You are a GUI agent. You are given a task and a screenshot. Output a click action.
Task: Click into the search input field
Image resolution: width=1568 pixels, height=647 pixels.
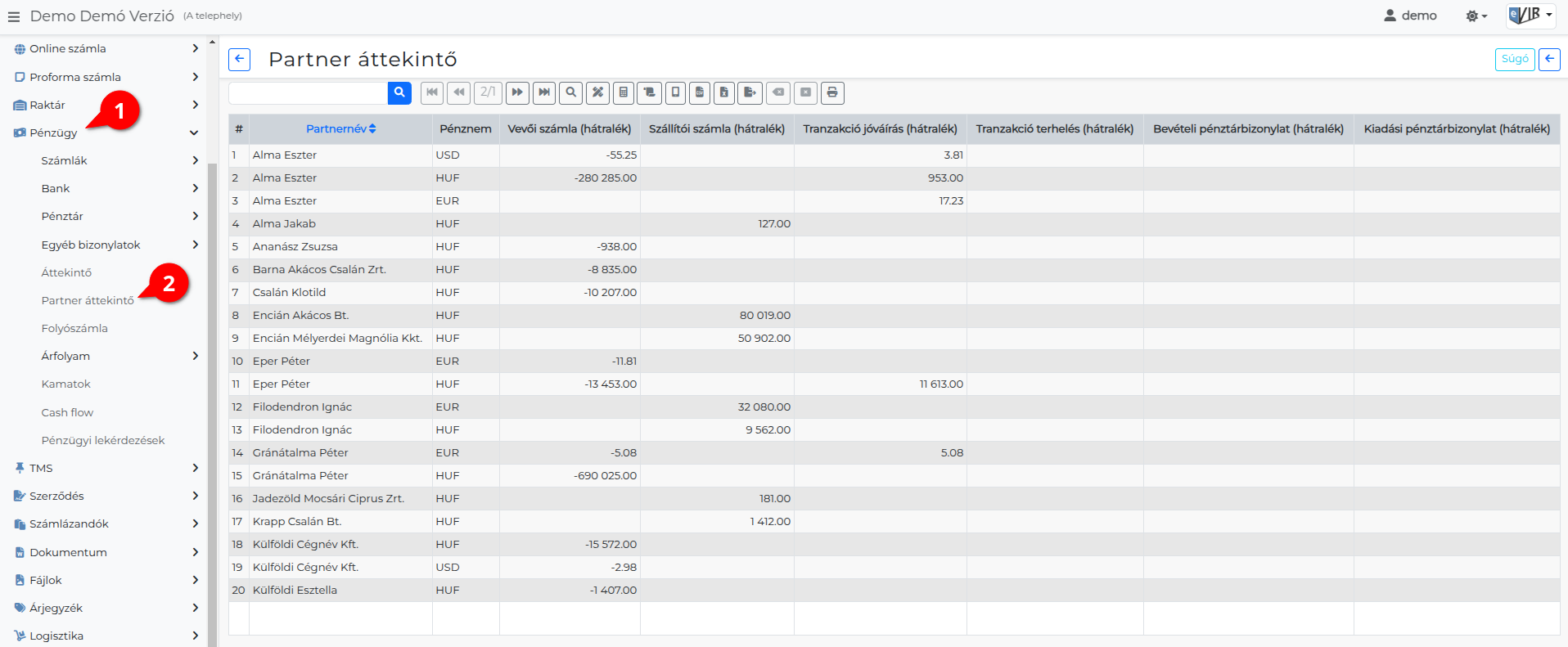click(x=309, y=92)
